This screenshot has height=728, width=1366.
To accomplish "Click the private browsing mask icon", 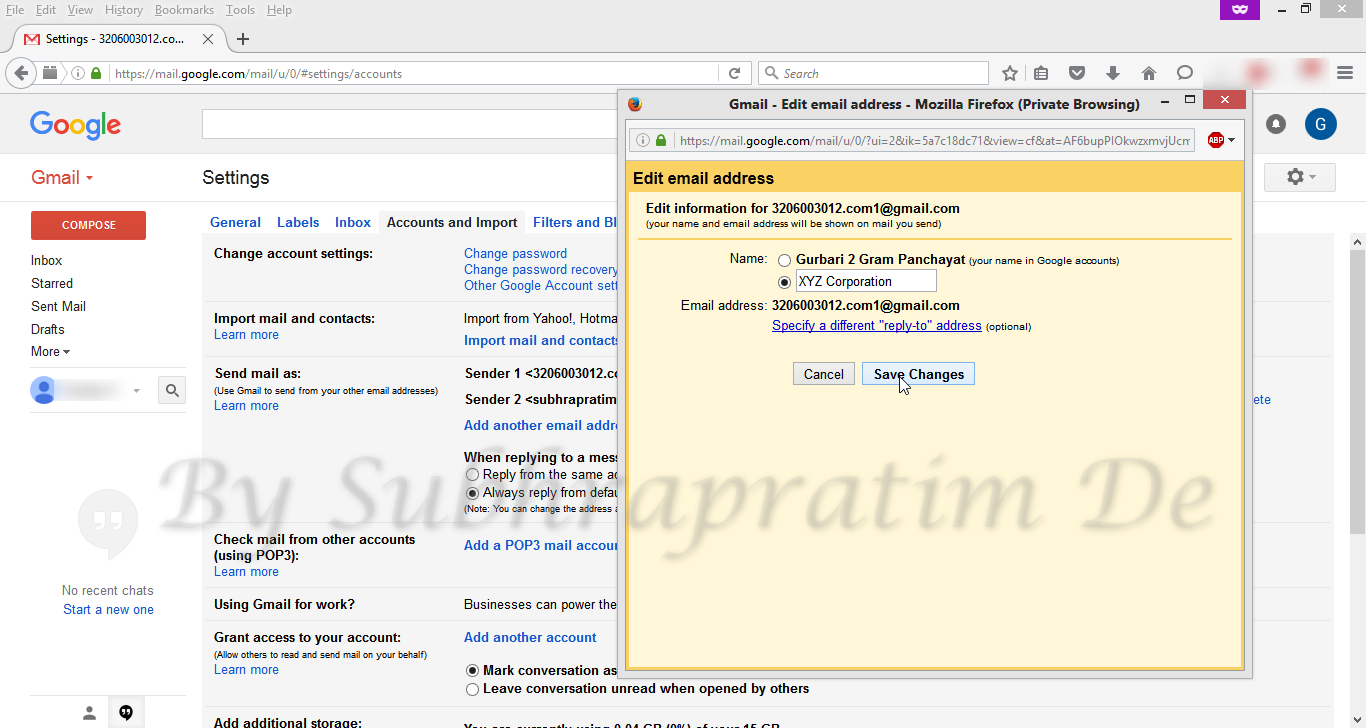I will pos(1240,10).
